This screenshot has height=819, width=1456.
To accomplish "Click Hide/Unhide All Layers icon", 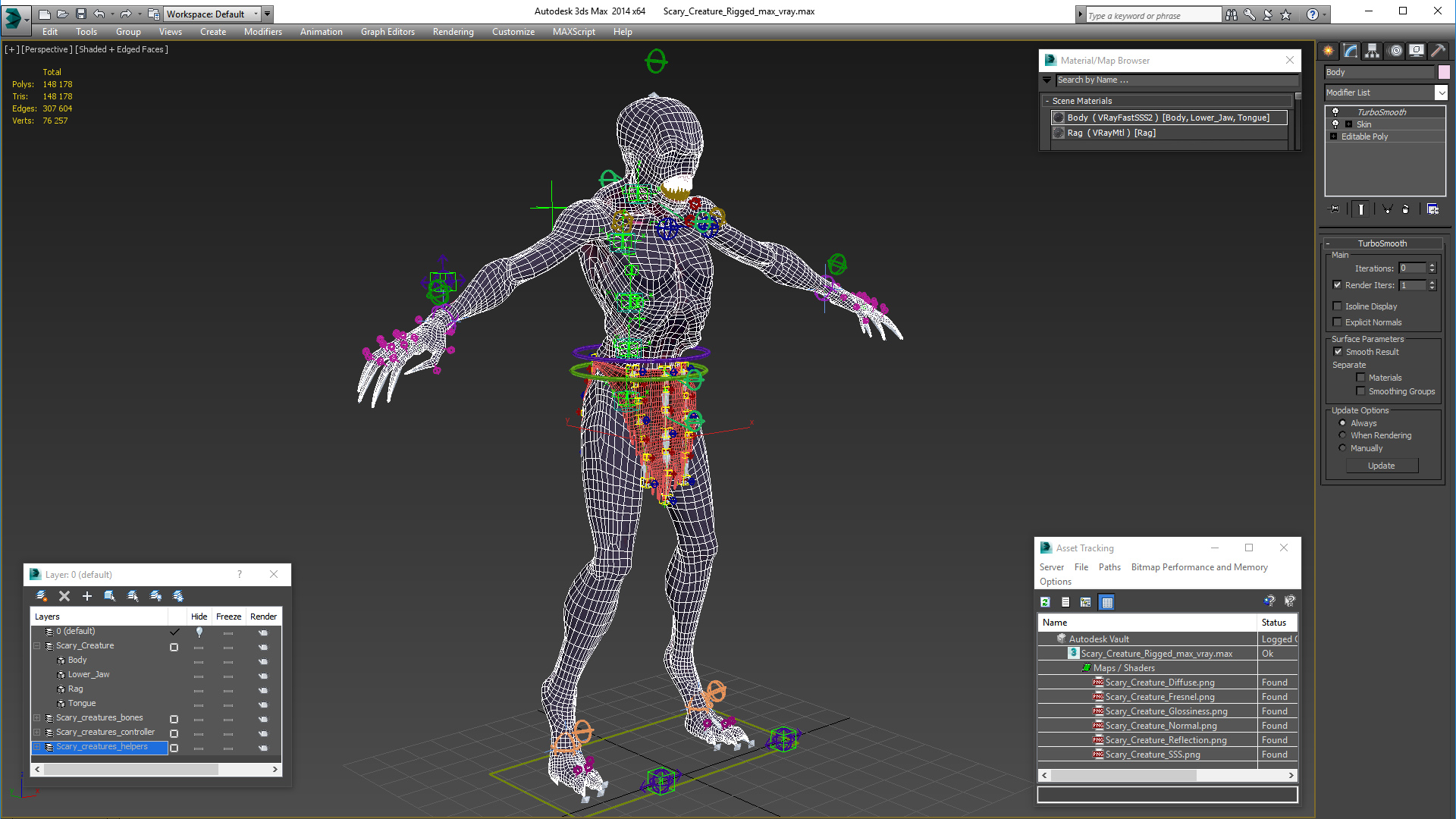I will 155,596.
